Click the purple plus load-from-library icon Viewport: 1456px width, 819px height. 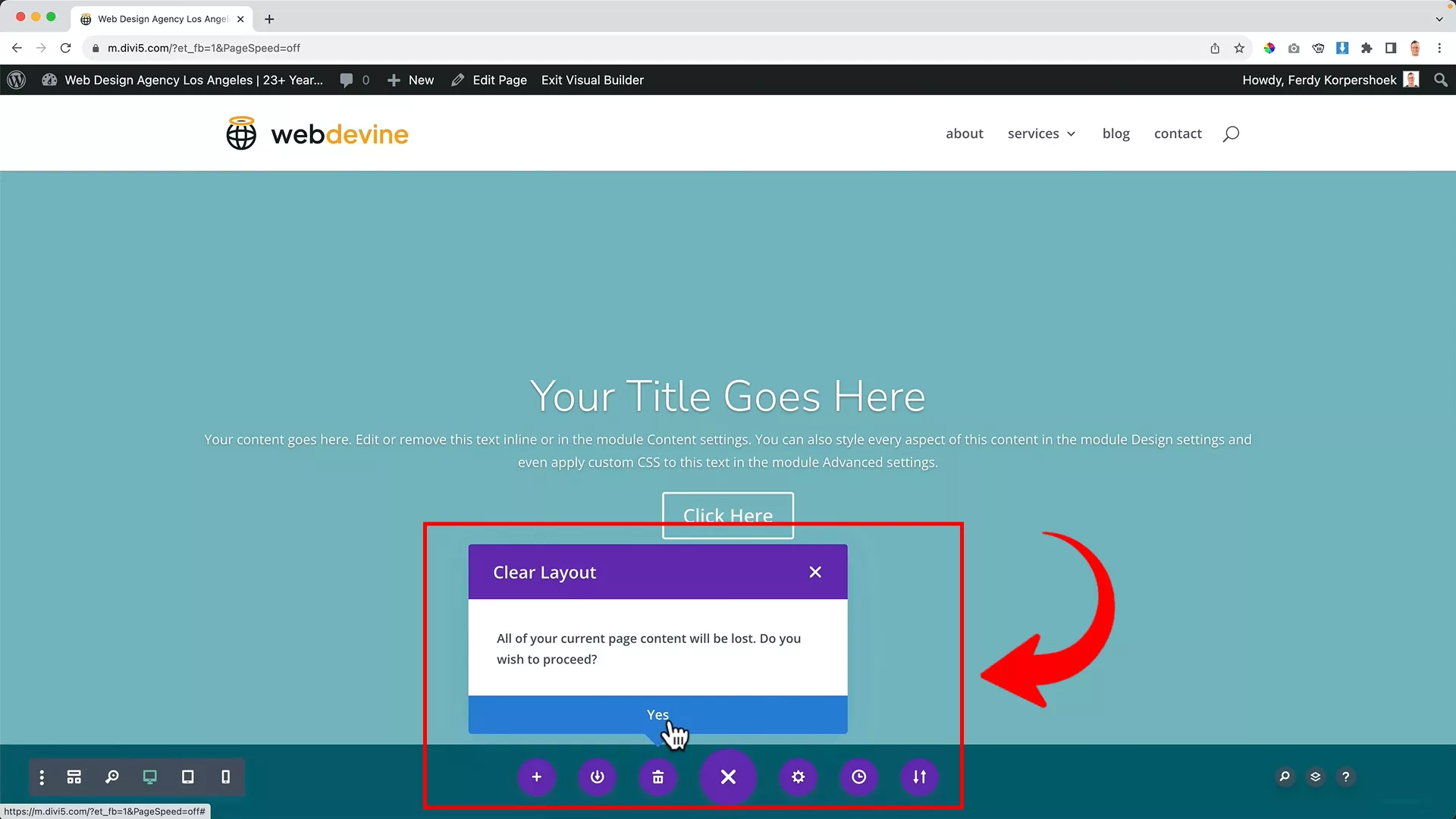(536, 777)
